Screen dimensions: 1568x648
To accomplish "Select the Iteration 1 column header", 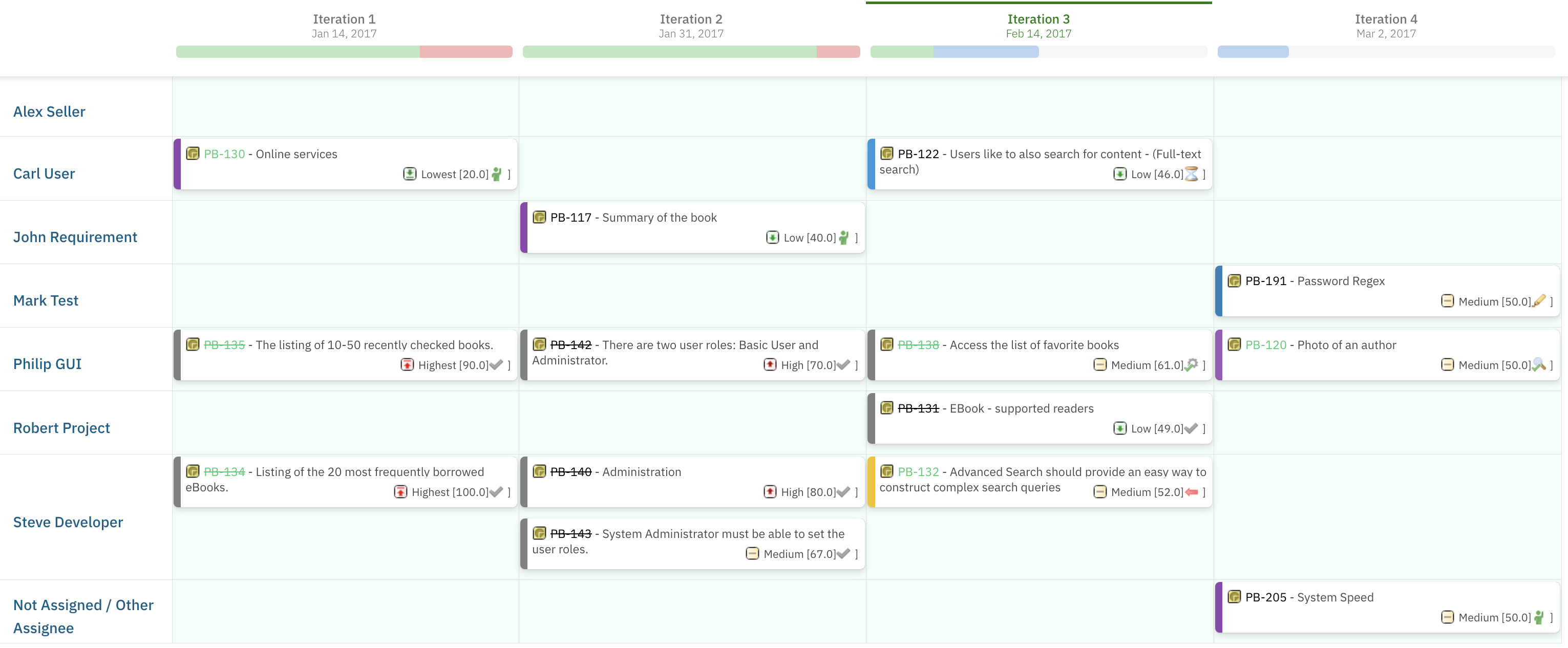I will [x=344, y=26].
